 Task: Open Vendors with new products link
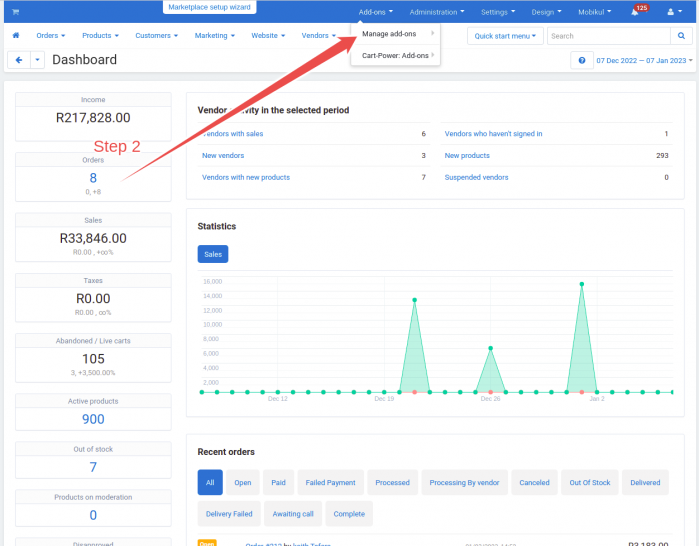(x=246, y=177)
